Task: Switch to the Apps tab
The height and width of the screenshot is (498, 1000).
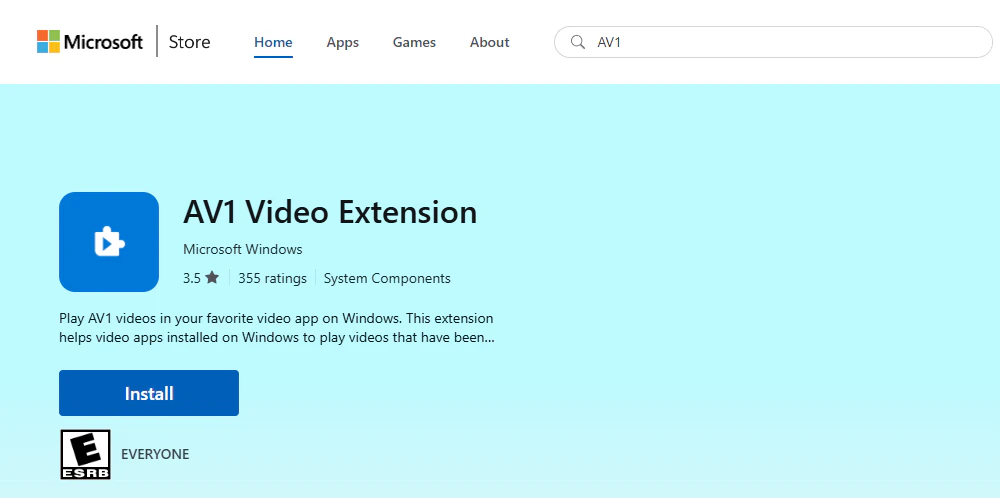Action: pyautogui.click(x=342, y=42)
